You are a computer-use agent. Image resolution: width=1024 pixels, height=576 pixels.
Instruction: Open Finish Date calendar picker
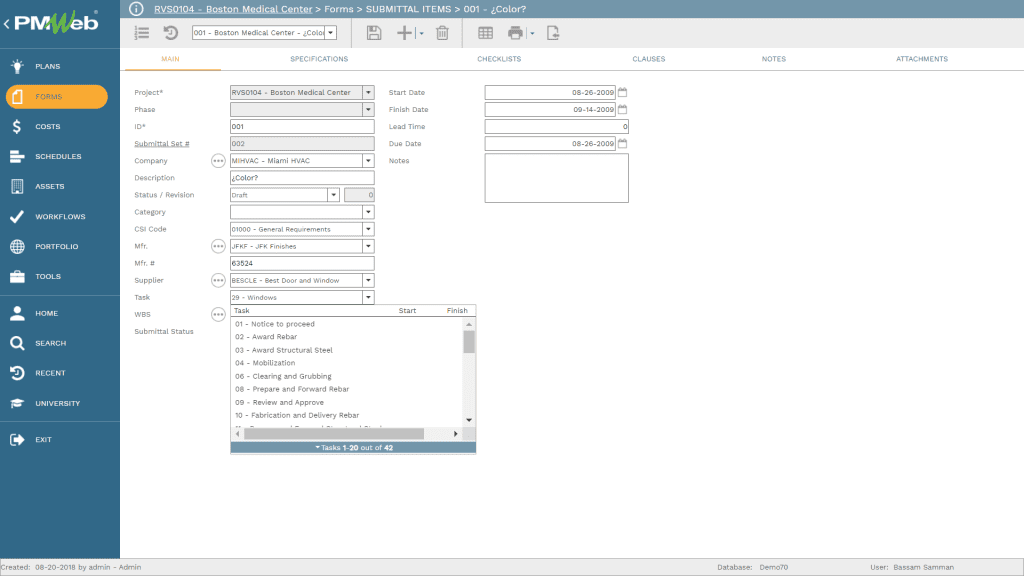[x=622, y=109]
